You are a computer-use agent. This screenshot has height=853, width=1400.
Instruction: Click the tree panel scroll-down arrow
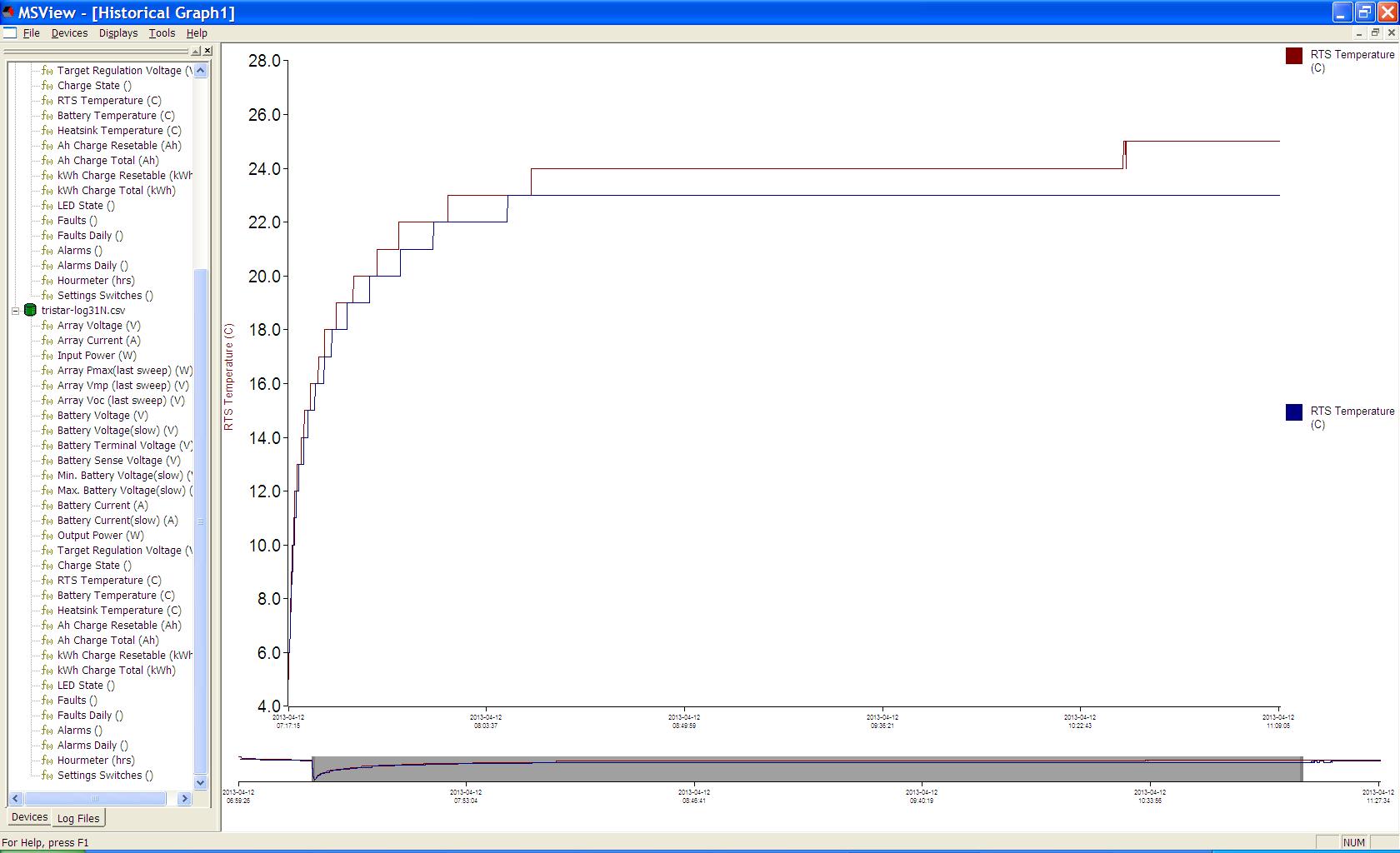tap(200, 782)
